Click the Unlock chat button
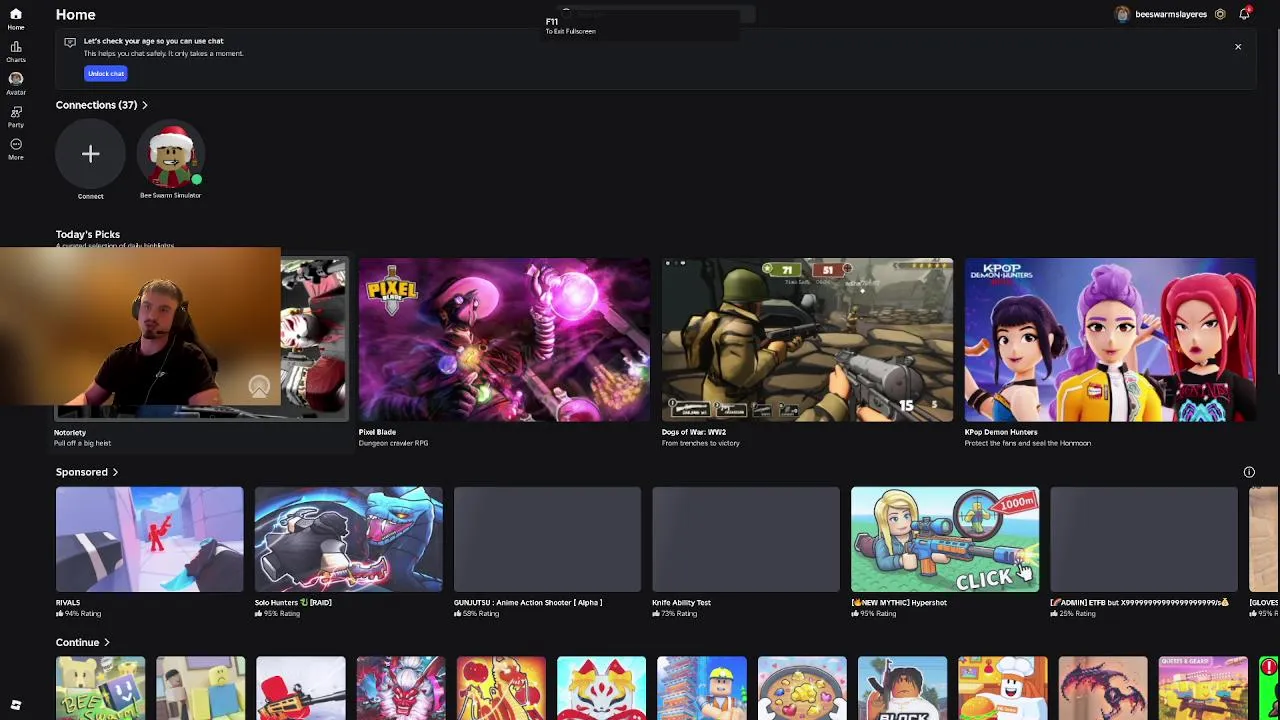This screenshot has width=1280, height=720. point(106,73)
